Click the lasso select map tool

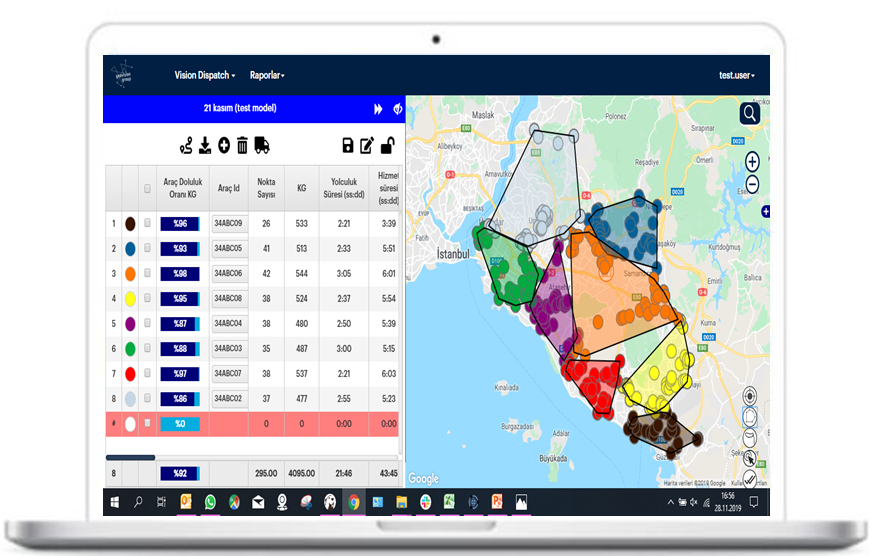(x=750, y=438)
